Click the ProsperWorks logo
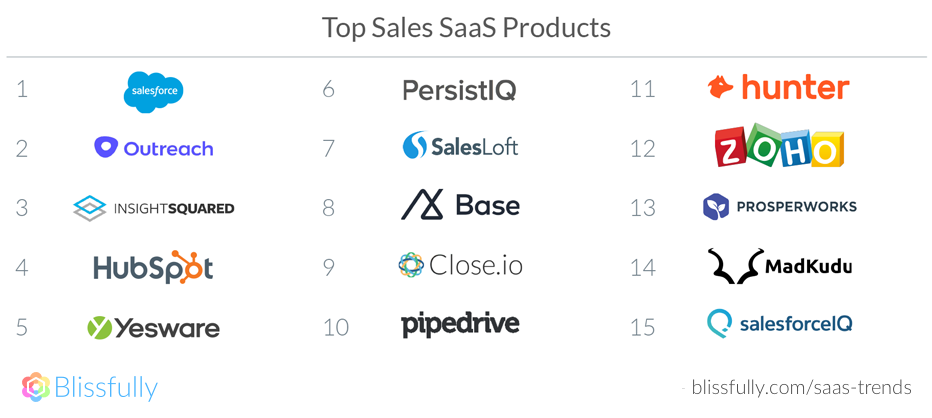The image size is (932, 418). (x=780, y=207)
